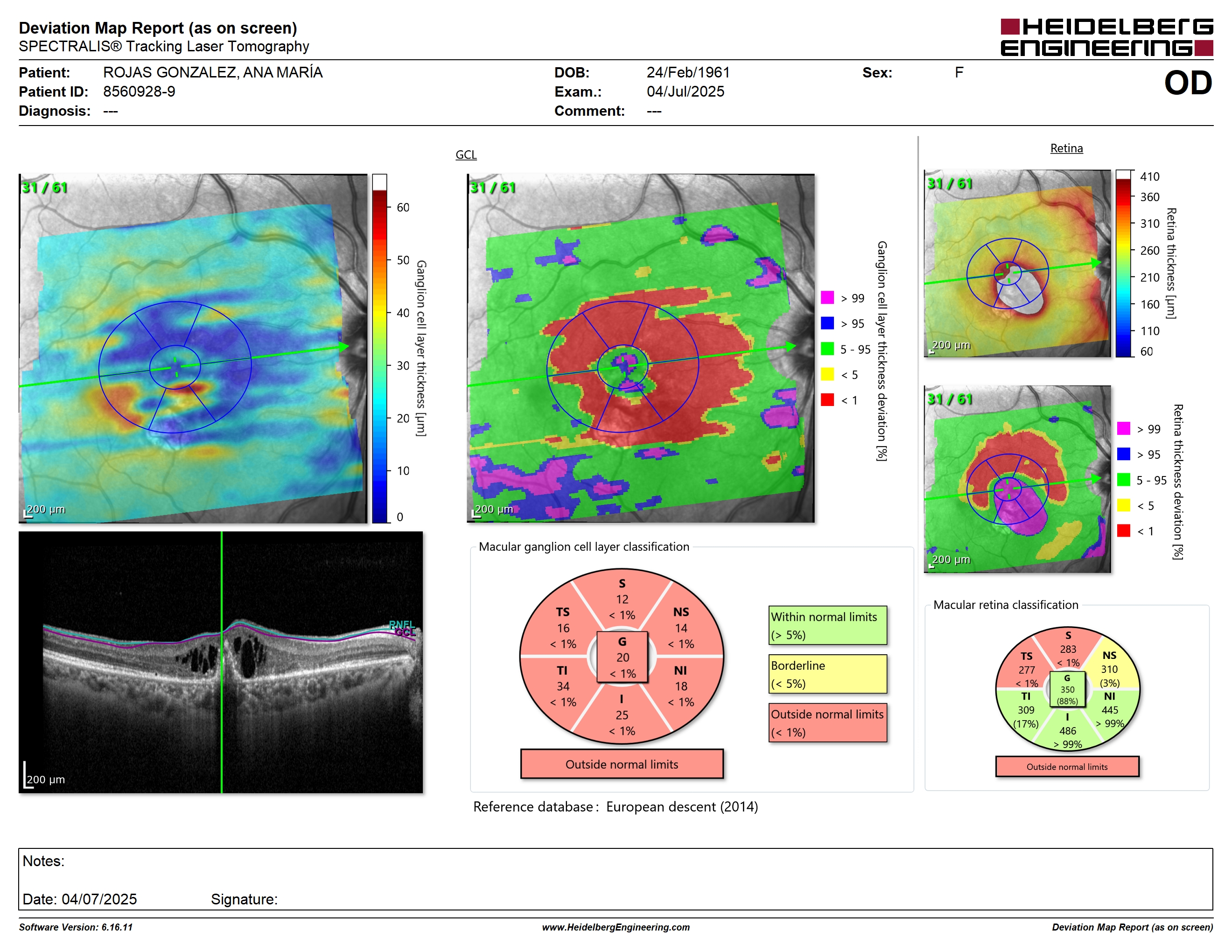Click the retina sector I value 486
Image resolution: width=1232 pixels, height=952 pixels.
pyautogui.click(x=1067, y=731)
